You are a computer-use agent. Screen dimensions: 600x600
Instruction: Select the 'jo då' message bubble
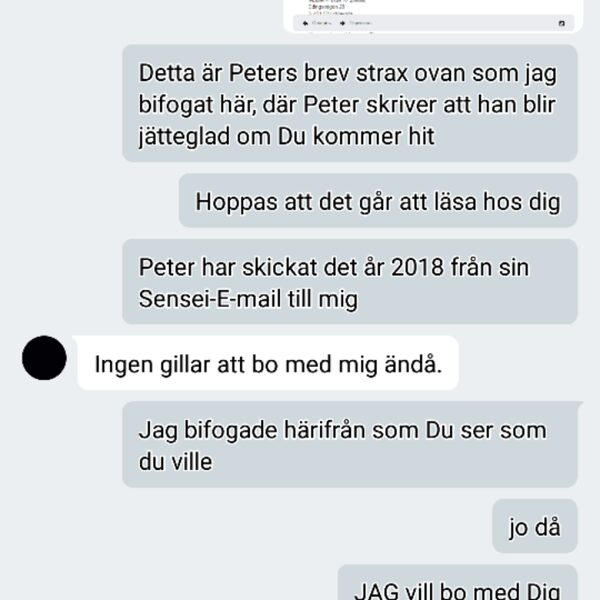pos(535,526)
